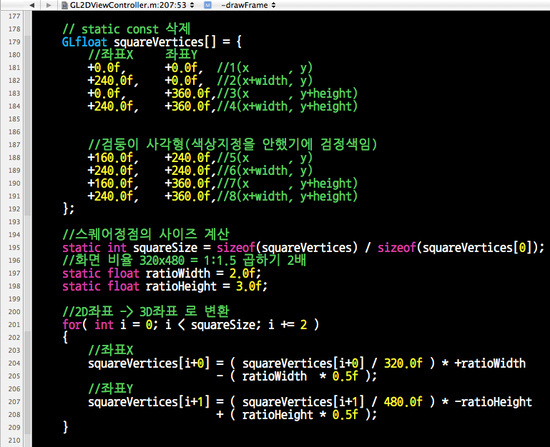Click the '3.0f' ratioHeight value
The image size is (550, 447).
248,286
